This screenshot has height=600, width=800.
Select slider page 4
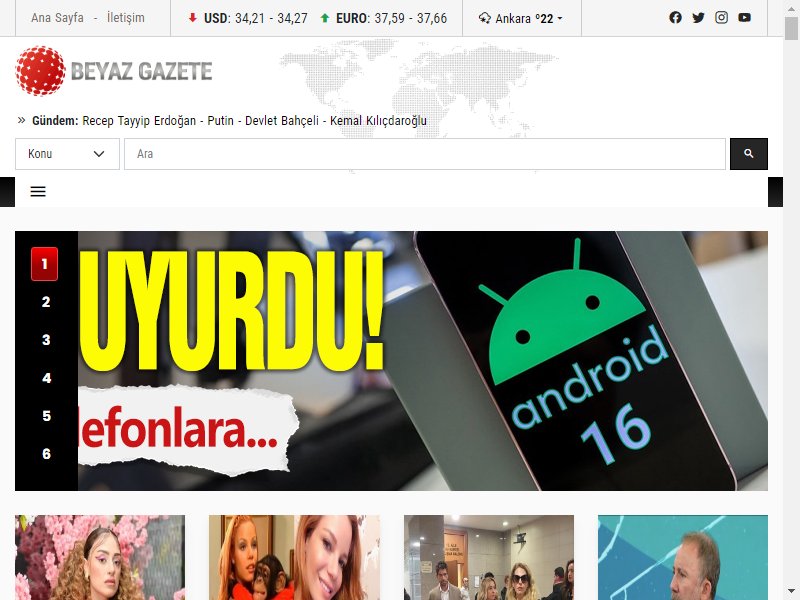point(46,378)
